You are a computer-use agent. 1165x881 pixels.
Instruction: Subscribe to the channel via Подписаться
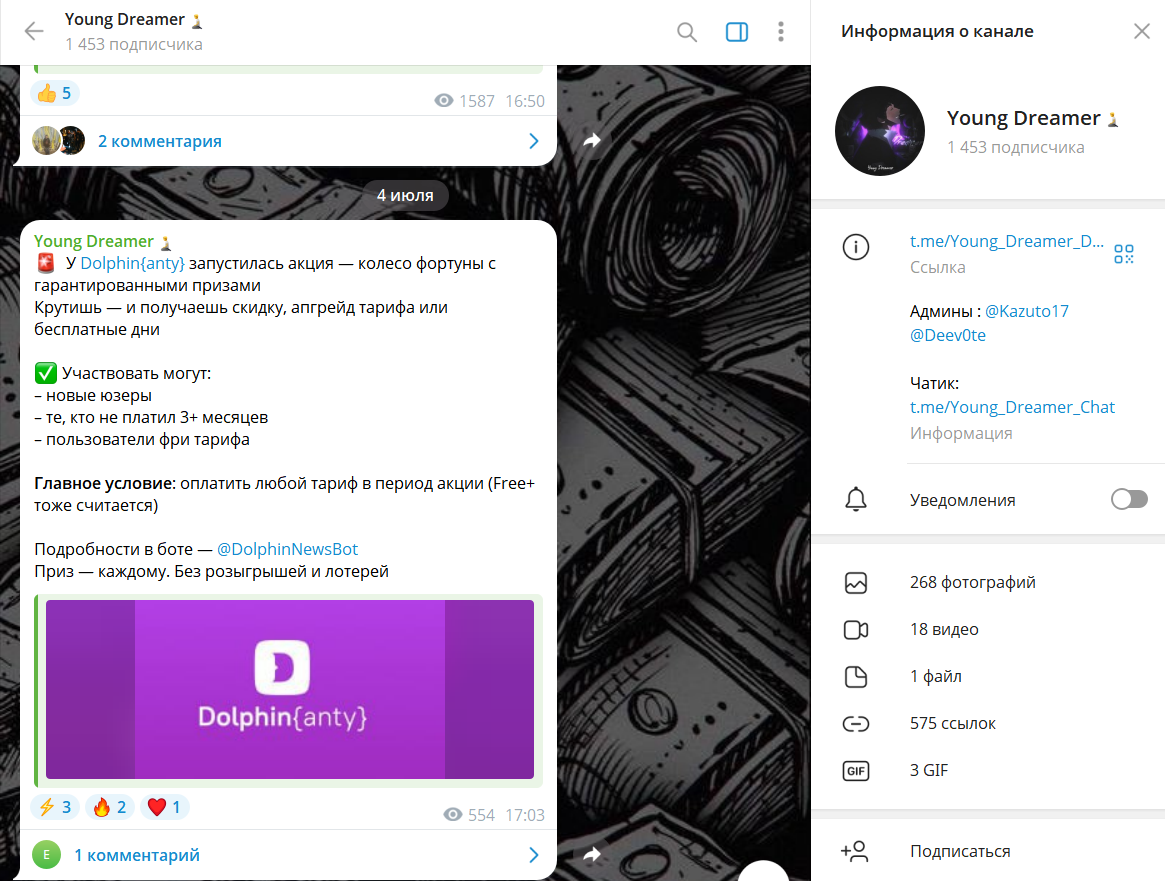tap(988, 851)
